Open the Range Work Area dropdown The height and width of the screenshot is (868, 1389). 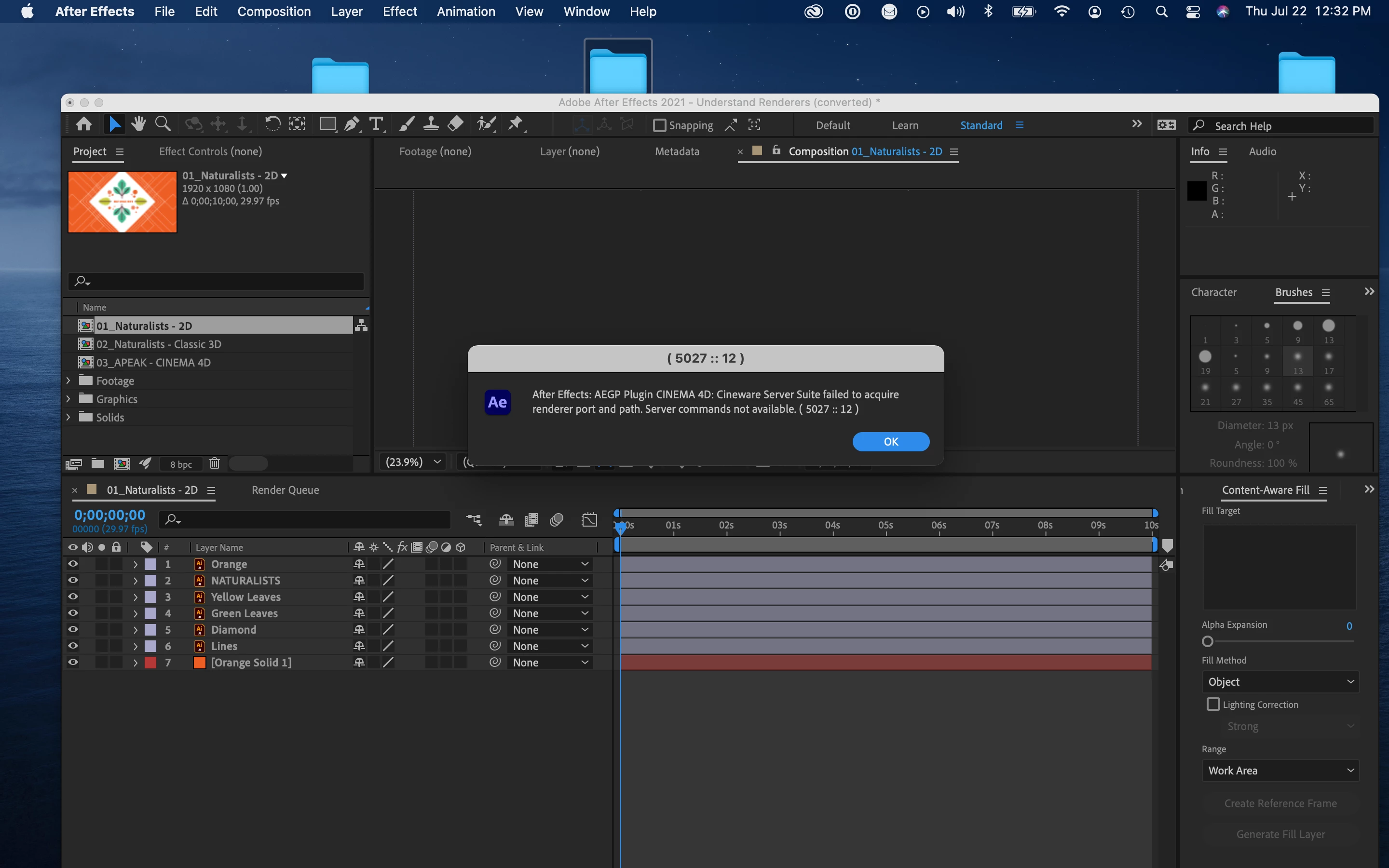(x=1280, y=771)
